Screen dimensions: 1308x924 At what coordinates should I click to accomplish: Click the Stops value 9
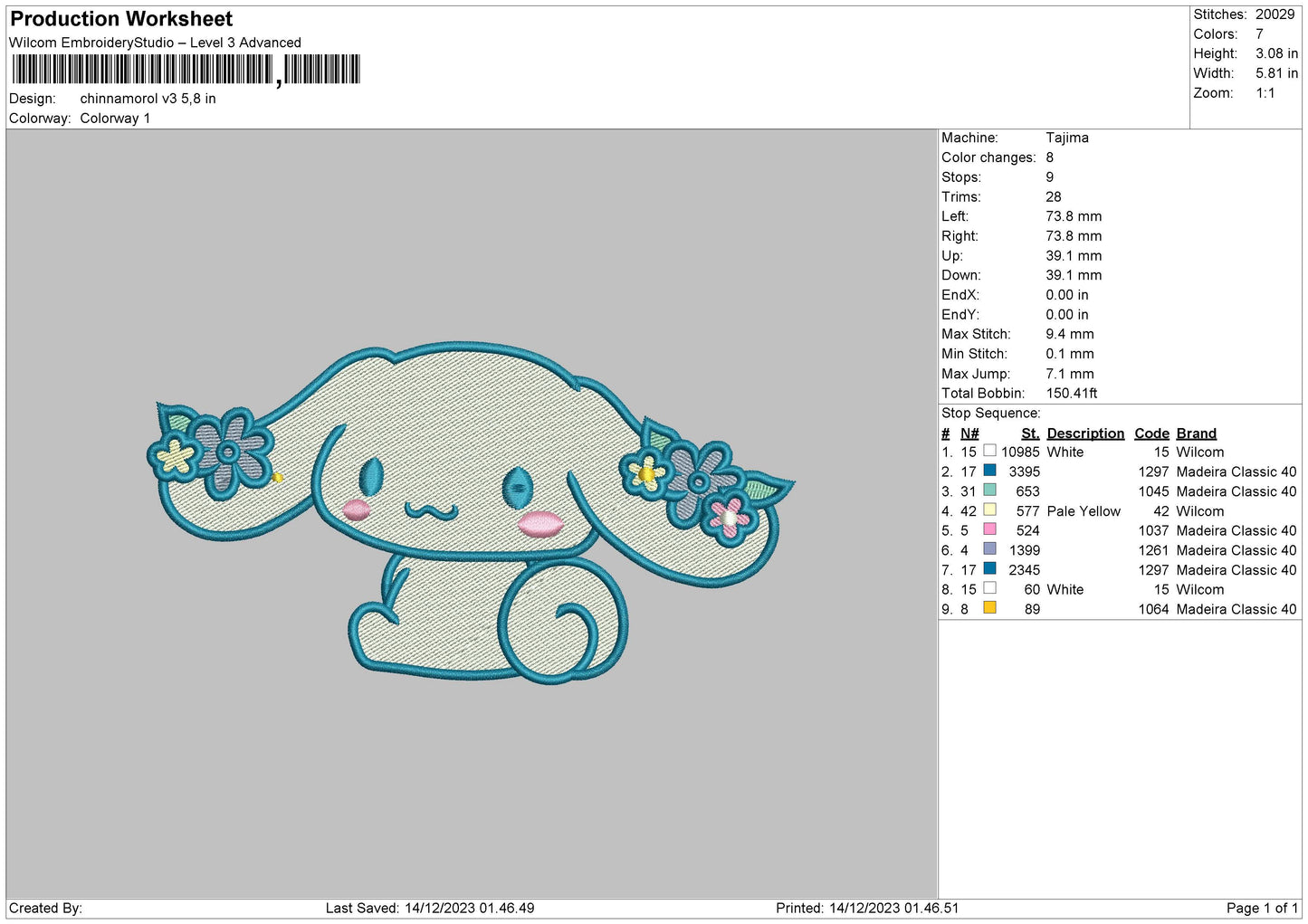[1050, 177]
